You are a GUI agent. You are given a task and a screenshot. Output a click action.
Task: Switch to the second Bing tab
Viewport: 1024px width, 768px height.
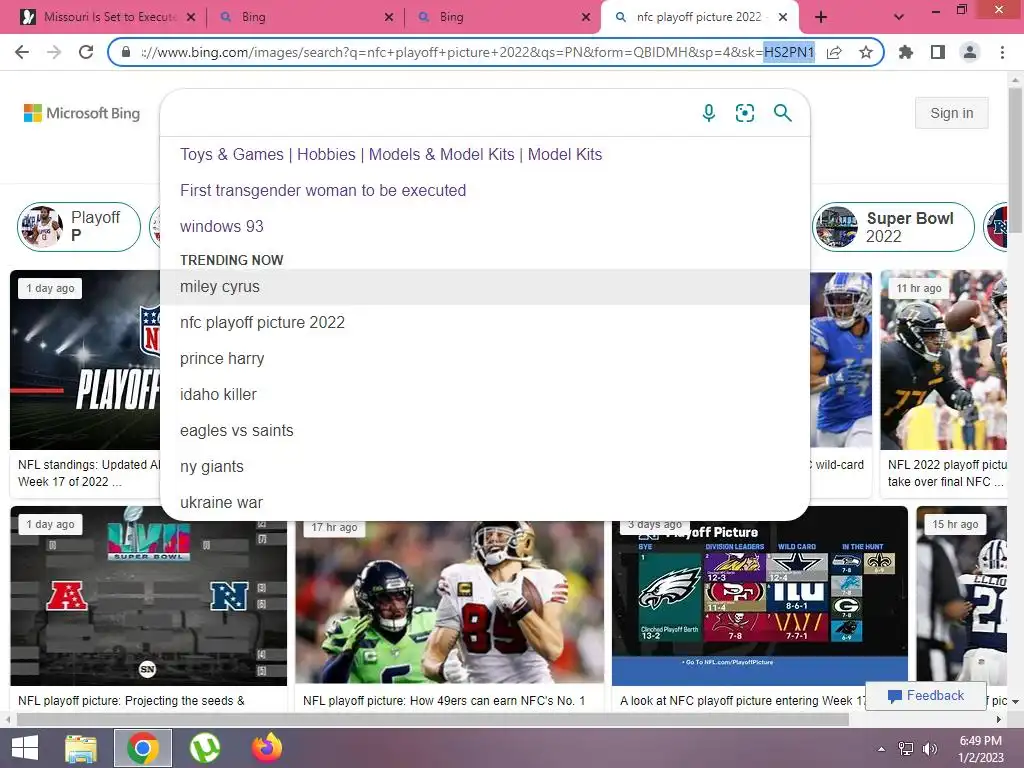tap(502, 17)
